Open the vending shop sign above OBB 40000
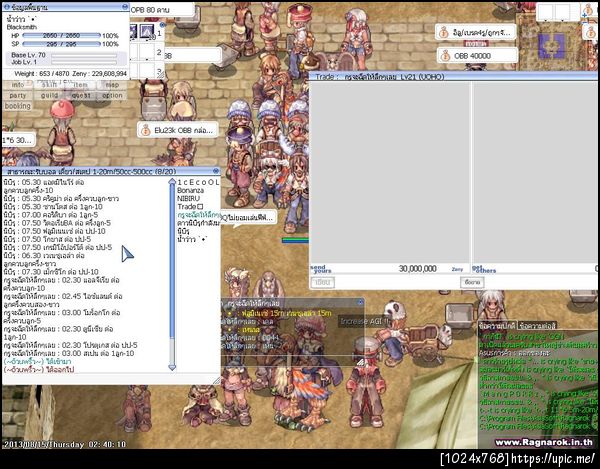 click(475, 33)
